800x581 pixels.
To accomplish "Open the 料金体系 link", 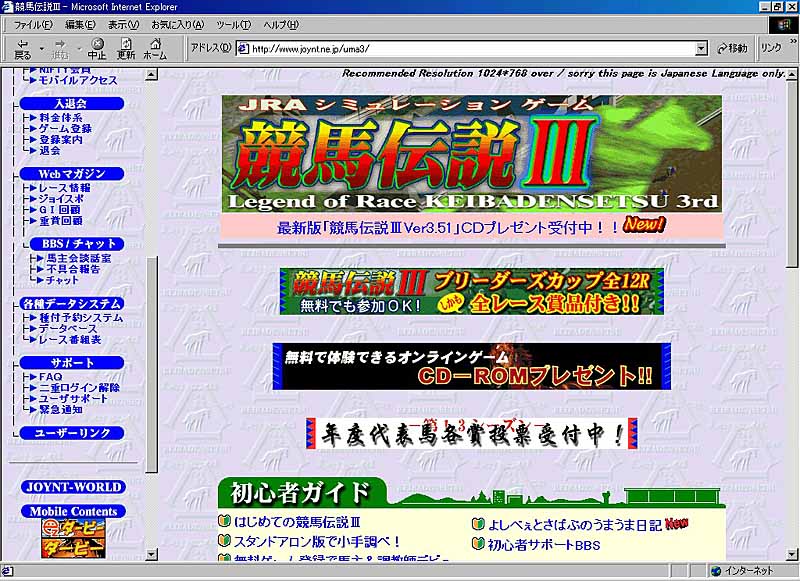I will coord(61,117).
